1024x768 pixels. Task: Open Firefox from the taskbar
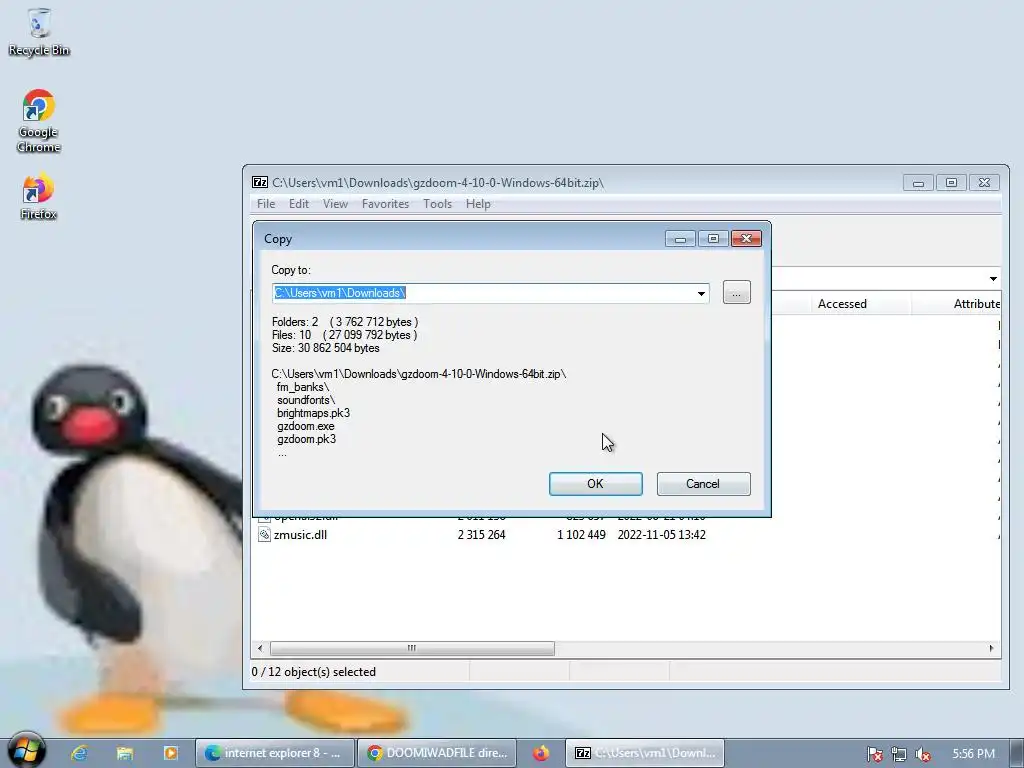pos(541,753)
